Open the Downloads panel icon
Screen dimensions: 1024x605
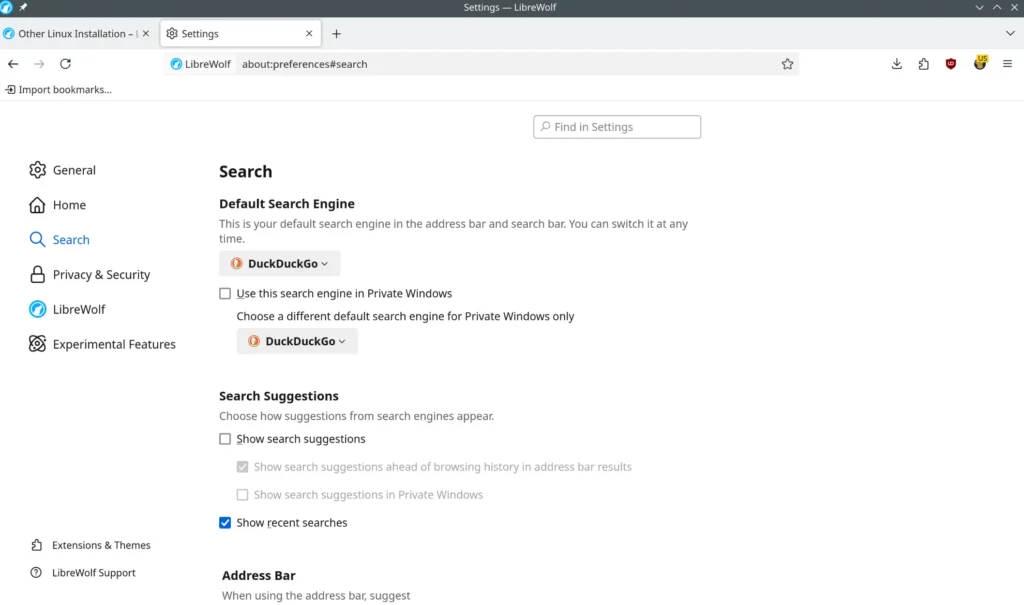(x=896, y=63)
